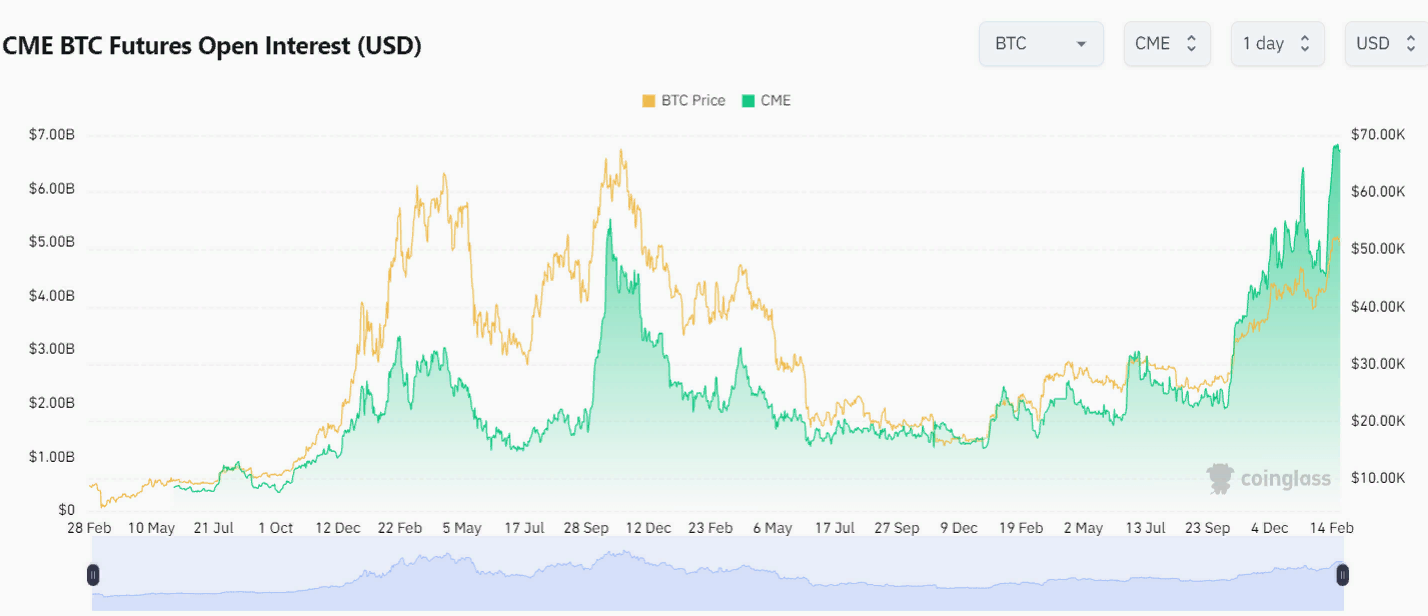Click the green CME legend color swatch
The width and height of the screenshot is (1428, 616).
click(x=748, y=100)
